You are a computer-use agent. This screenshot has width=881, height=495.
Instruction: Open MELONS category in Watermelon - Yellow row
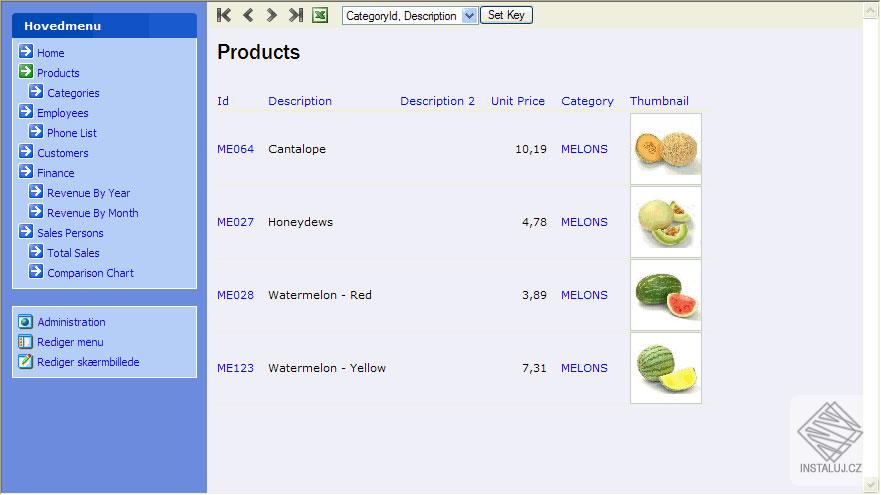(x=584, y=368)
